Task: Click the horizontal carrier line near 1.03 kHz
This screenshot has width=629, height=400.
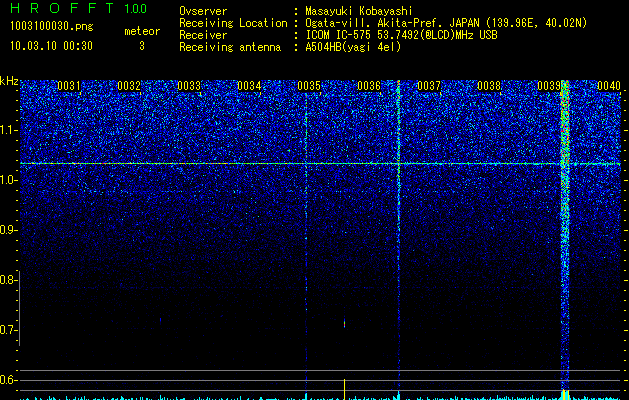Action: click(x=320, y=164)
